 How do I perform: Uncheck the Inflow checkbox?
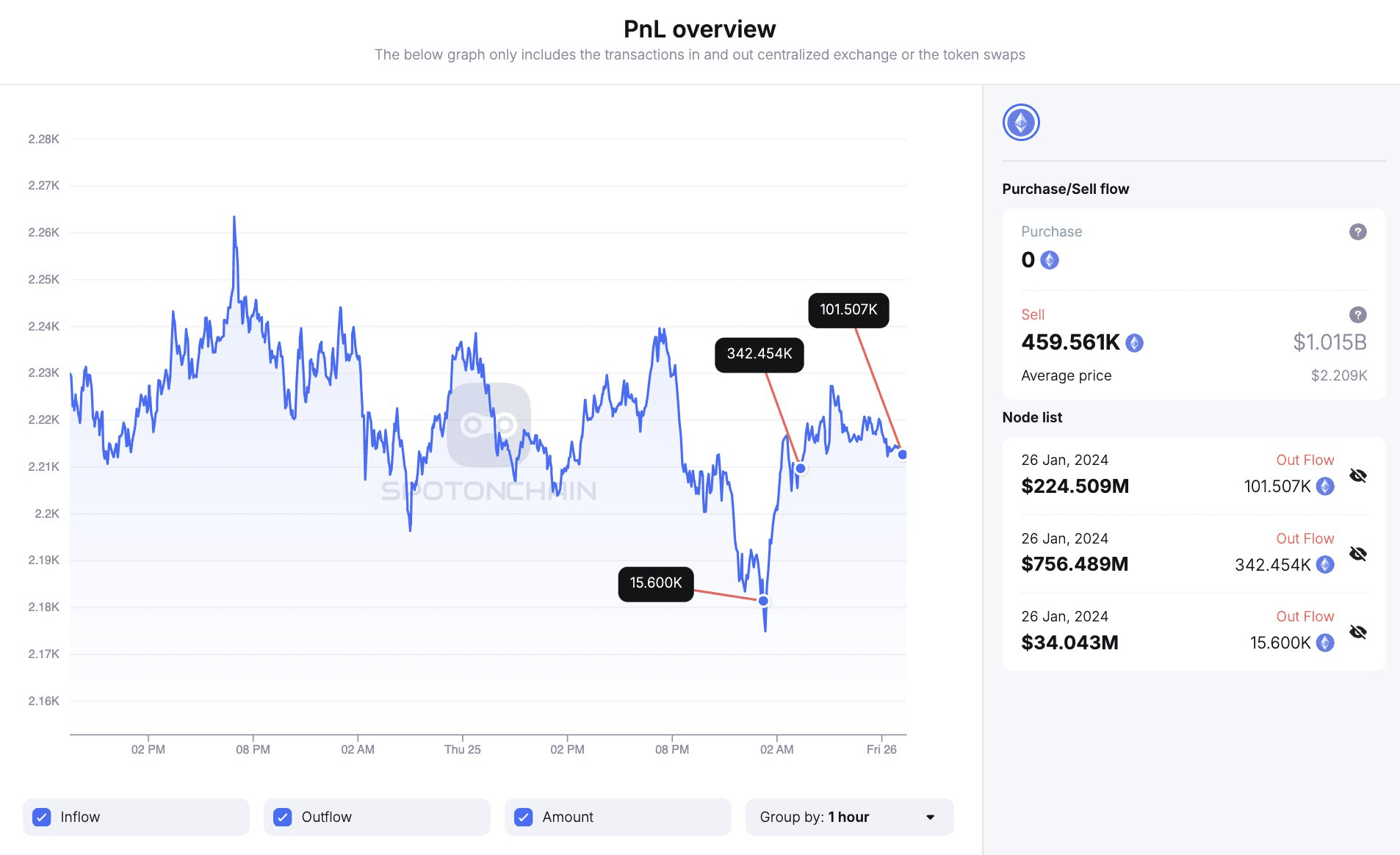point(42,817)
